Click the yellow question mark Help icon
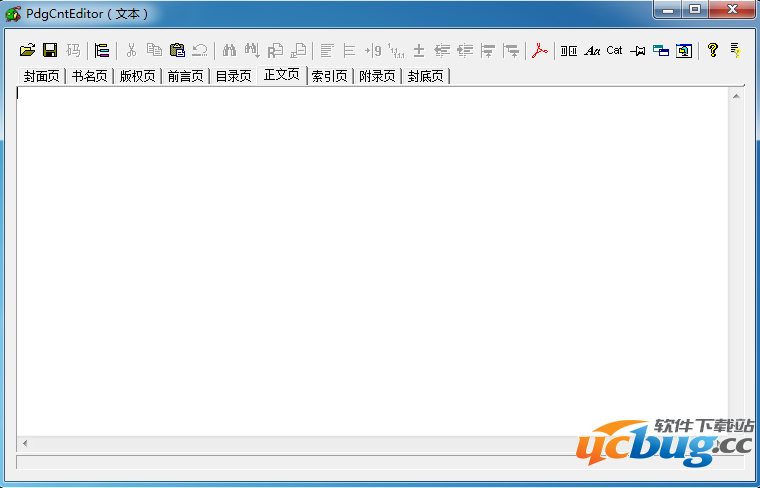 click(x=712, y=50)
